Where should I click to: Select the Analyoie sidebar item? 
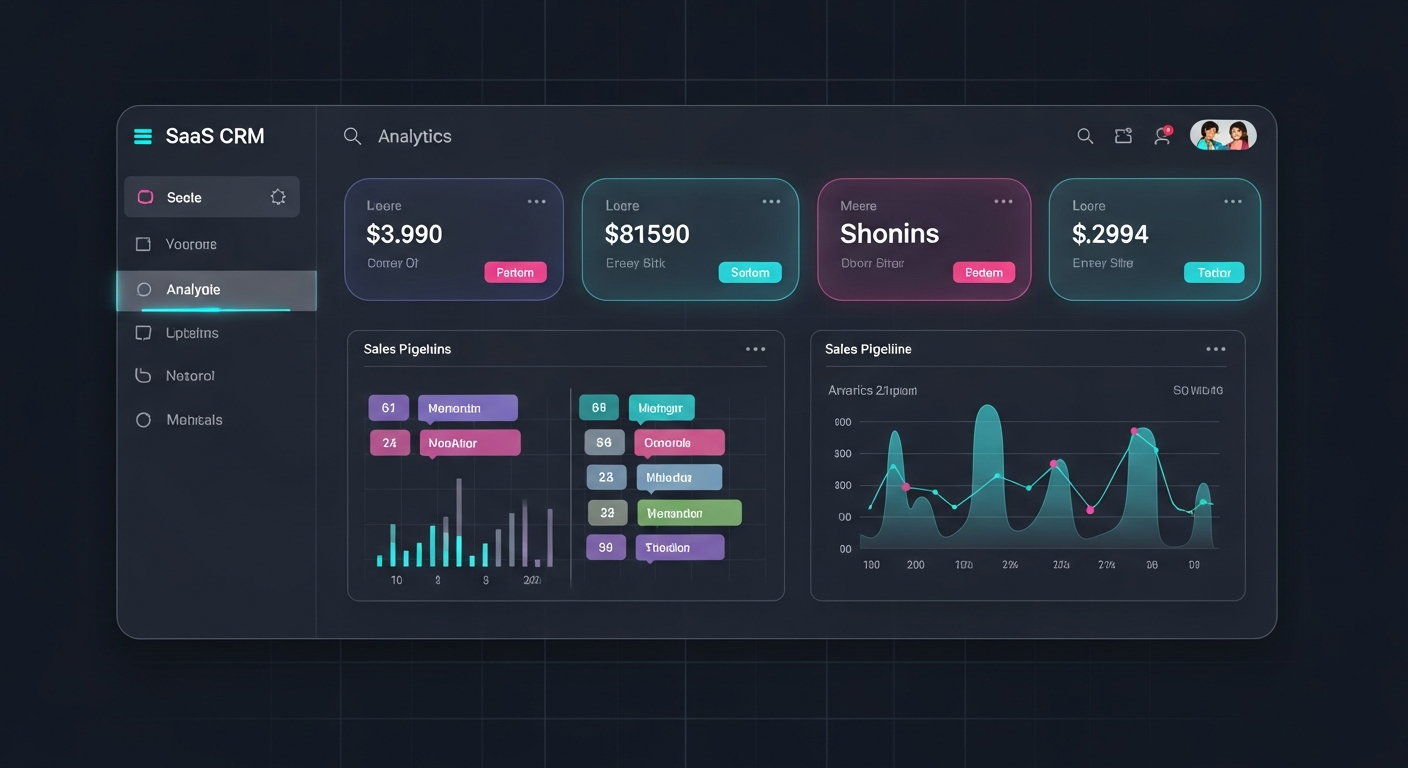(193, 290)
